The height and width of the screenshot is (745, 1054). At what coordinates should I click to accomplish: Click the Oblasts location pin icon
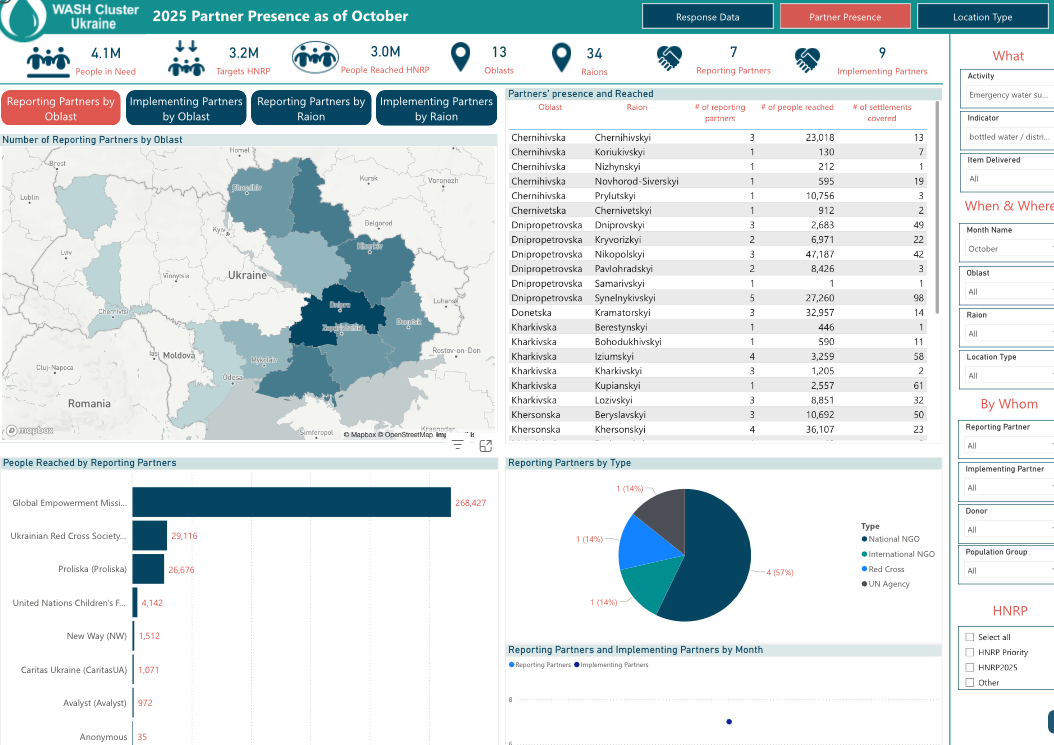[x=461, y=58]
